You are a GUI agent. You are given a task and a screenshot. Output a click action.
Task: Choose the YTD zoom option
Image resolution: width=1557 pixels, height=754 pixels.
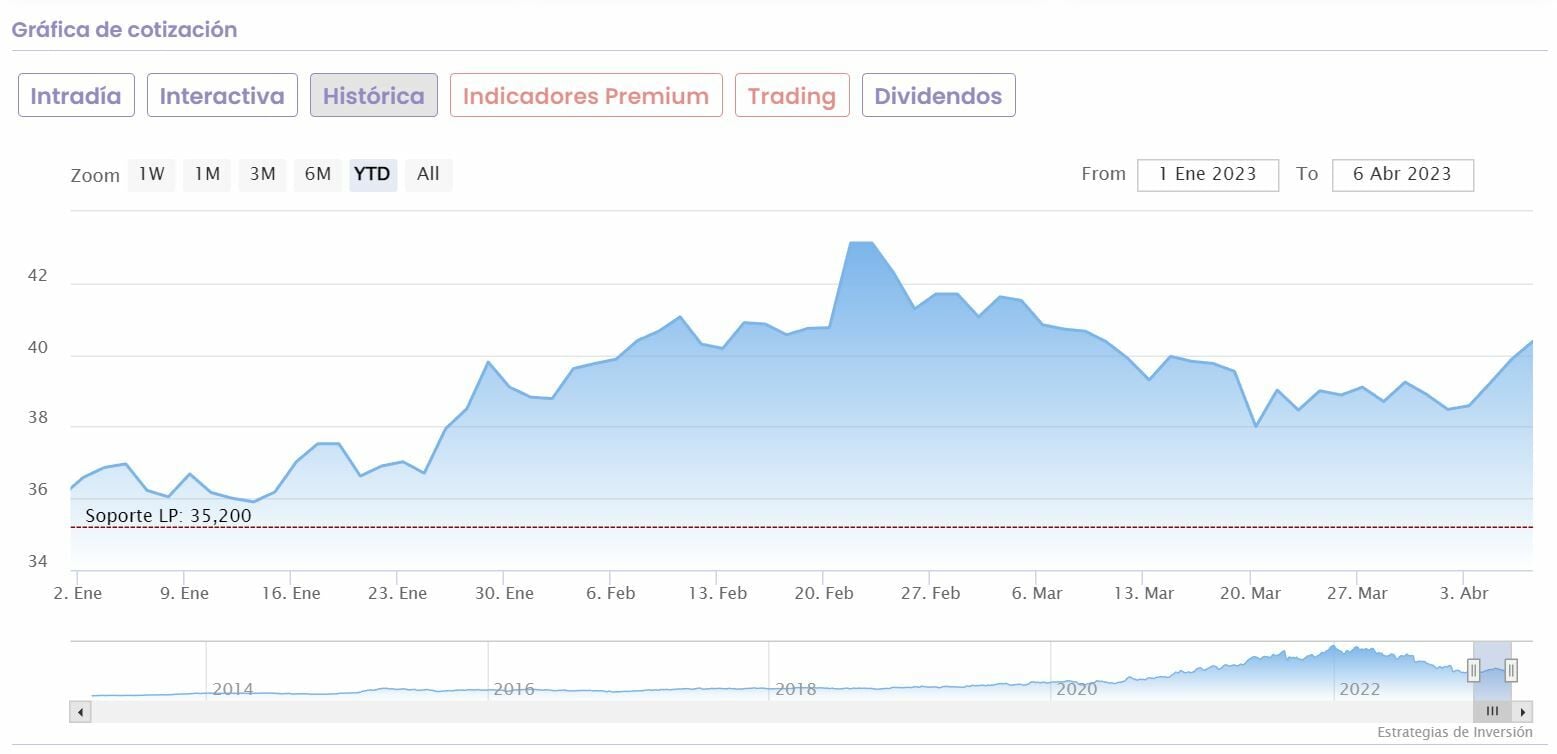[x=372, y=174]
